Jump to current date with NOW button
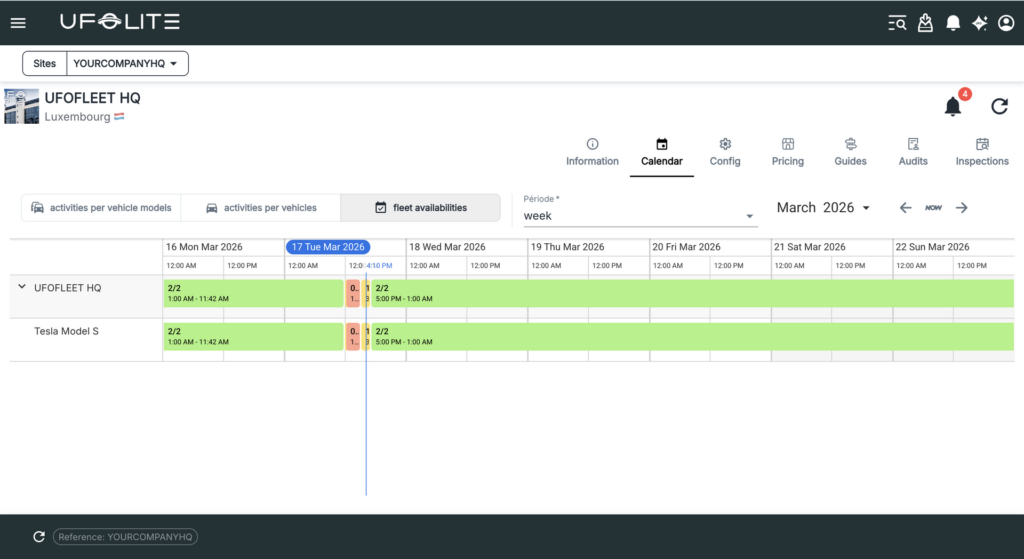The width and height of the screenshot is (1024, 559). coord(933,208)
